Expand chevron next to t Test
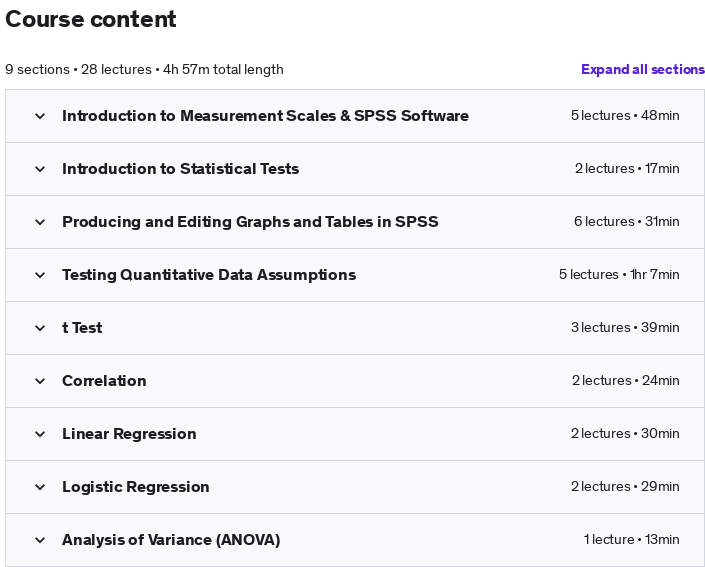 (x=40, y=328)
